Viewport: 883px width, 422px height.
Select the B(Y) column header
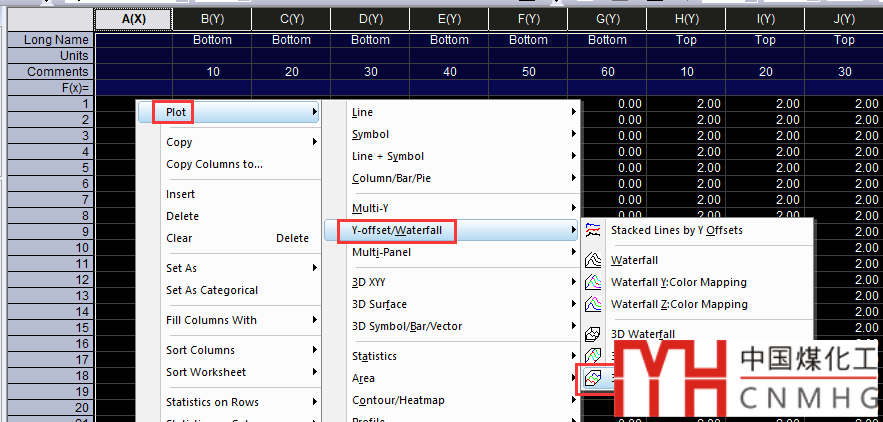click(x=212, y=19)
